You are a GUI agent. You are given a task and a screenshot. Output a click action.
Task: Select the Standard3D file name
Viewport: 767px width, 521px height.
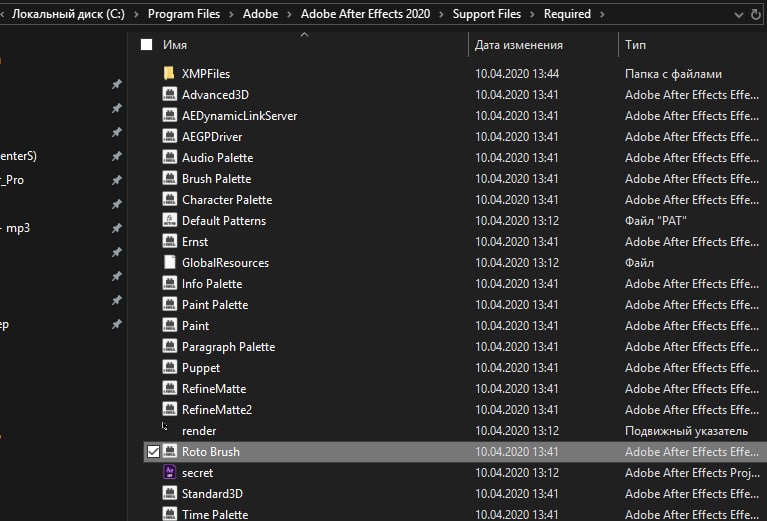[x=212, y=494]
